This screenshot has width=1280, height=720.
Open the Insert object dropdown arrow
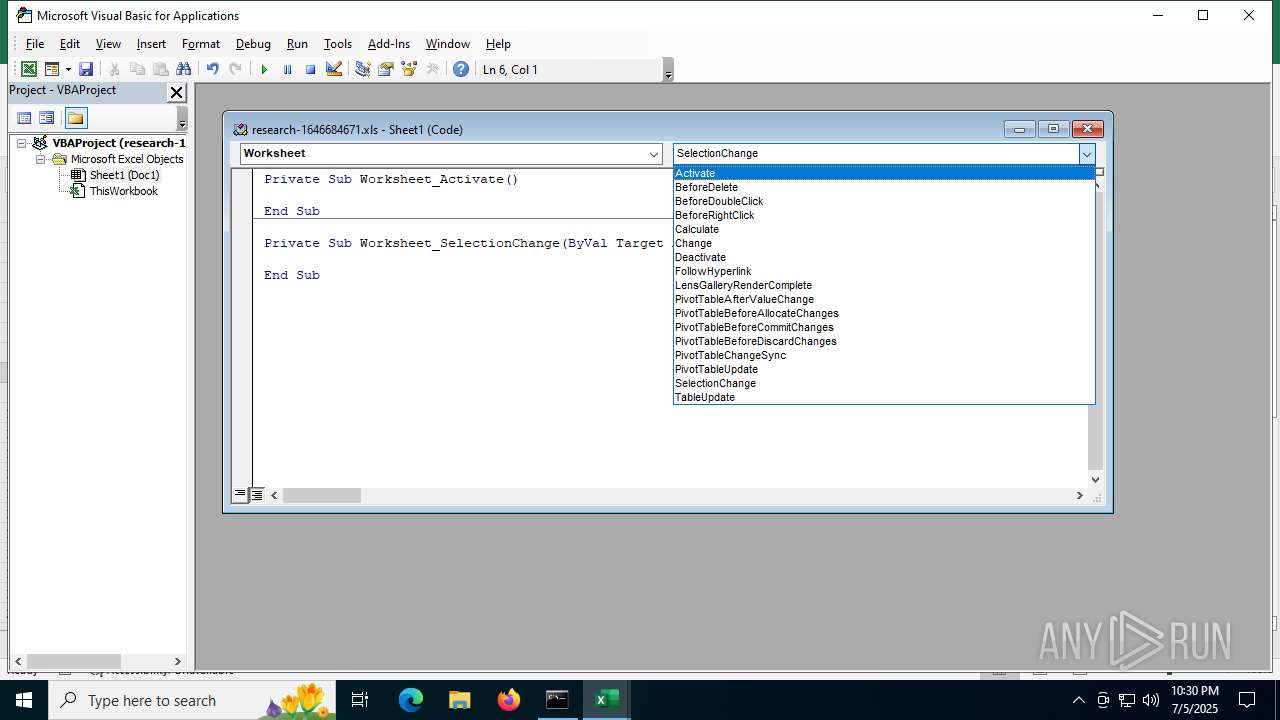click(x=68, y=69)
